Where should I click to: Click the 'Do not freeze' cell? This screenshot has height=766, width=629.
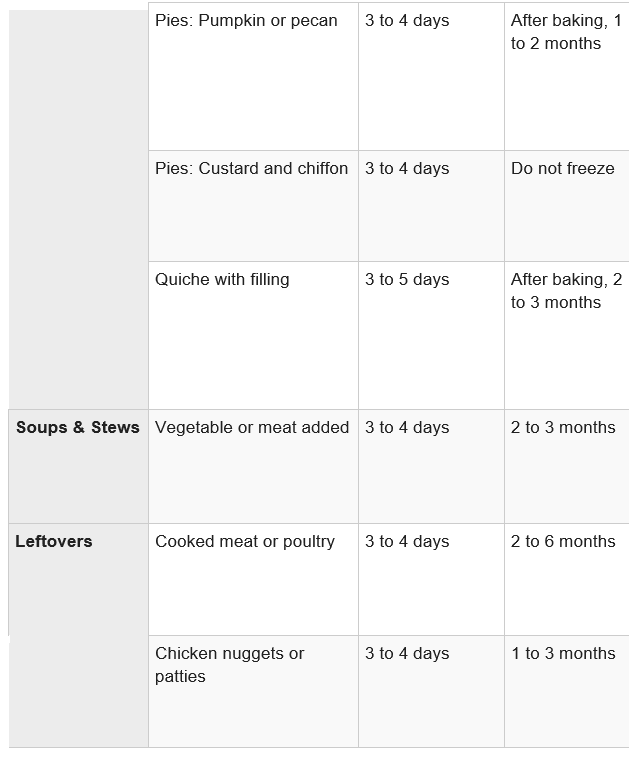tap(566, 206)
